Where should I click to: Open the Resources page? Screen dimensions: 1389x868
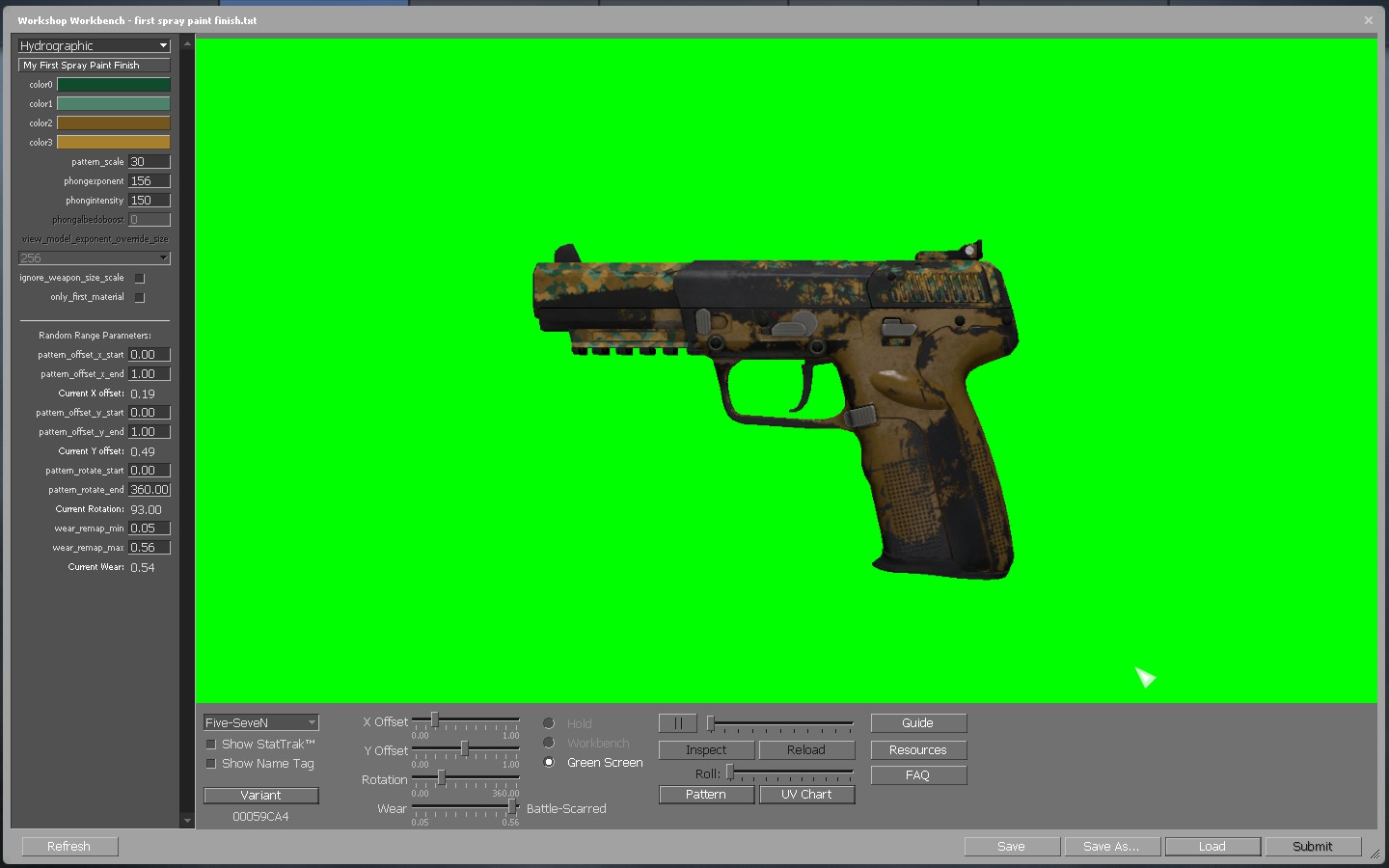[x=918, y=749]
